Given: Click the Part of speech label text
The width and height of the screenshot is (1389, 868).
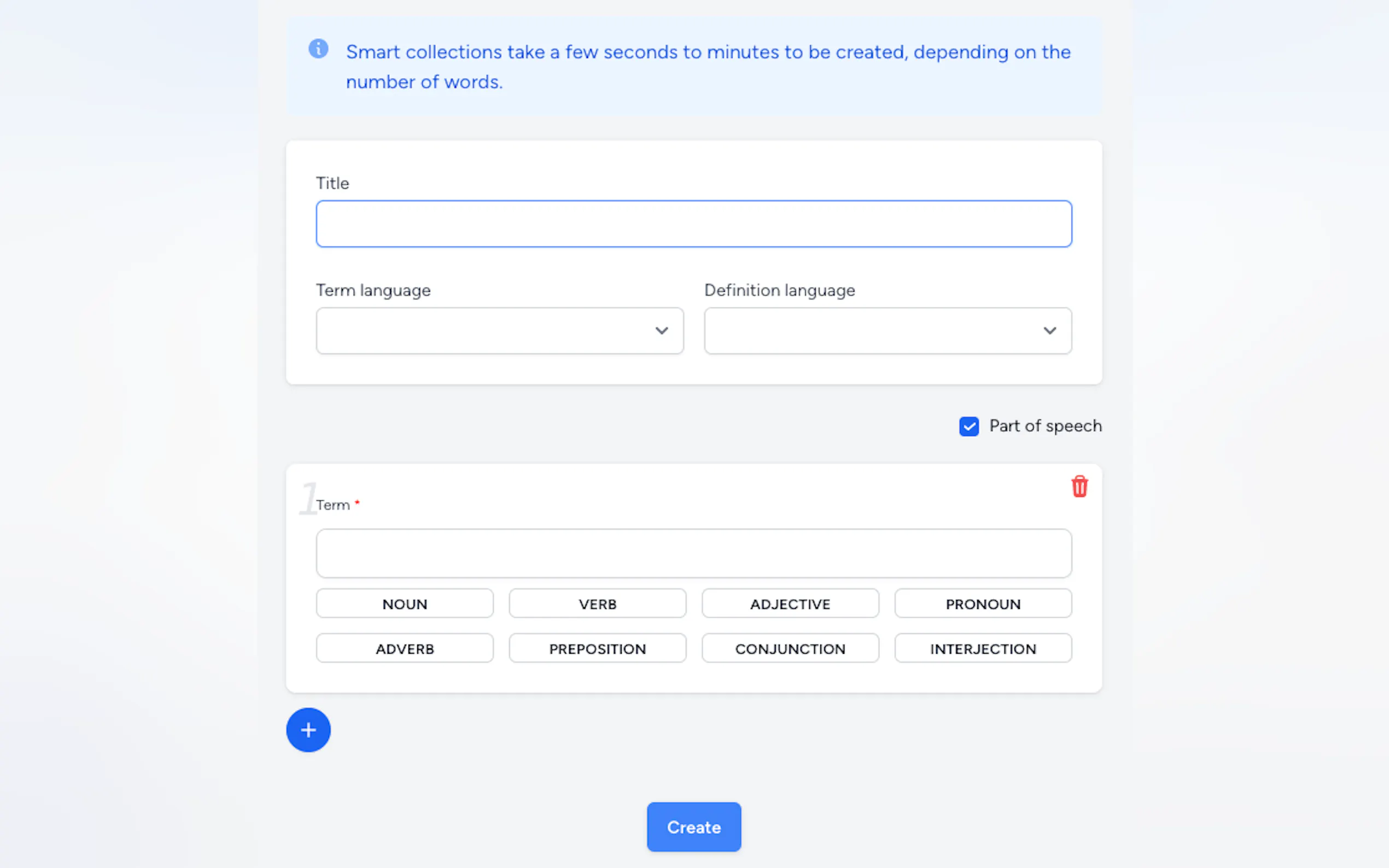Looking at the screenshot, I should (x=1045, y=426).
